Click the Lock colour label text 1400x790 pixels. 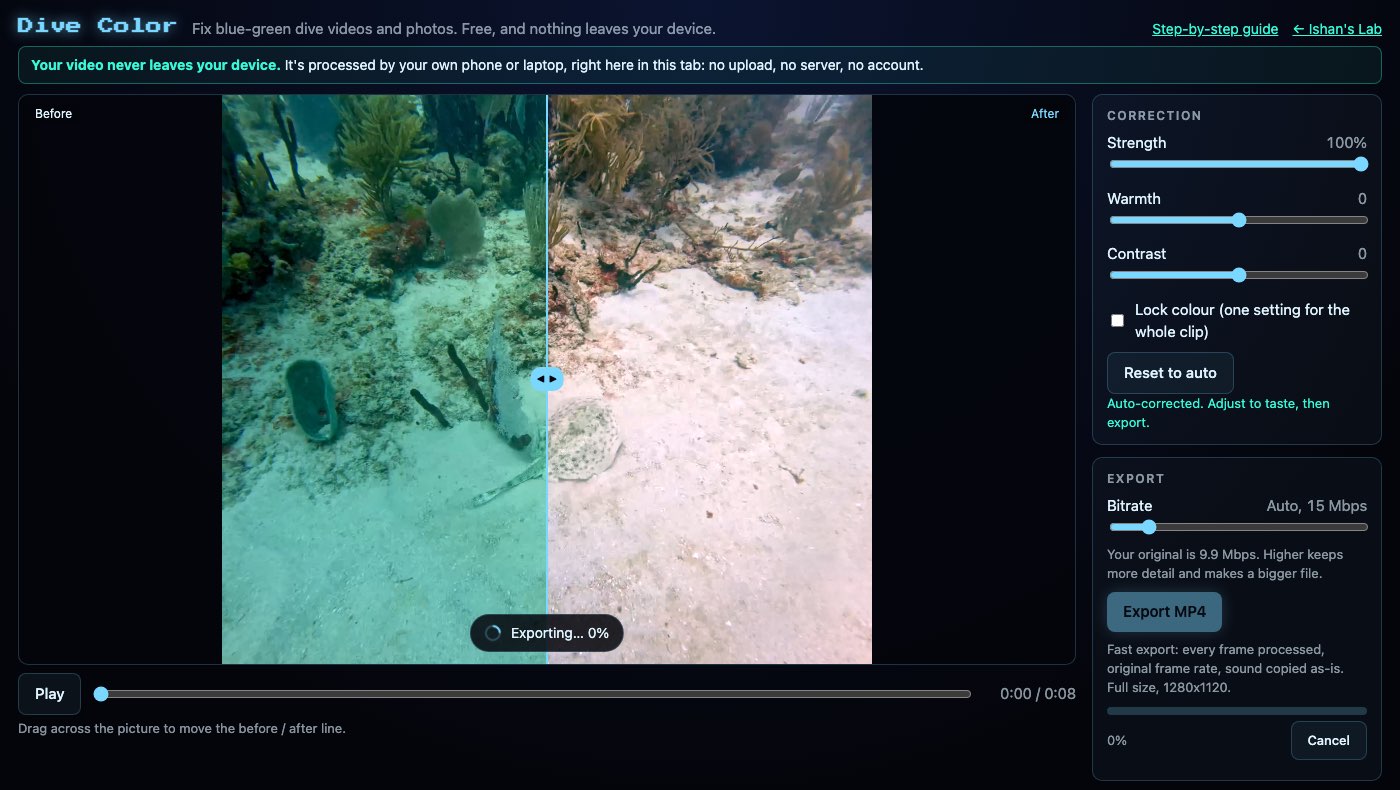click(x=1242, y=321)
